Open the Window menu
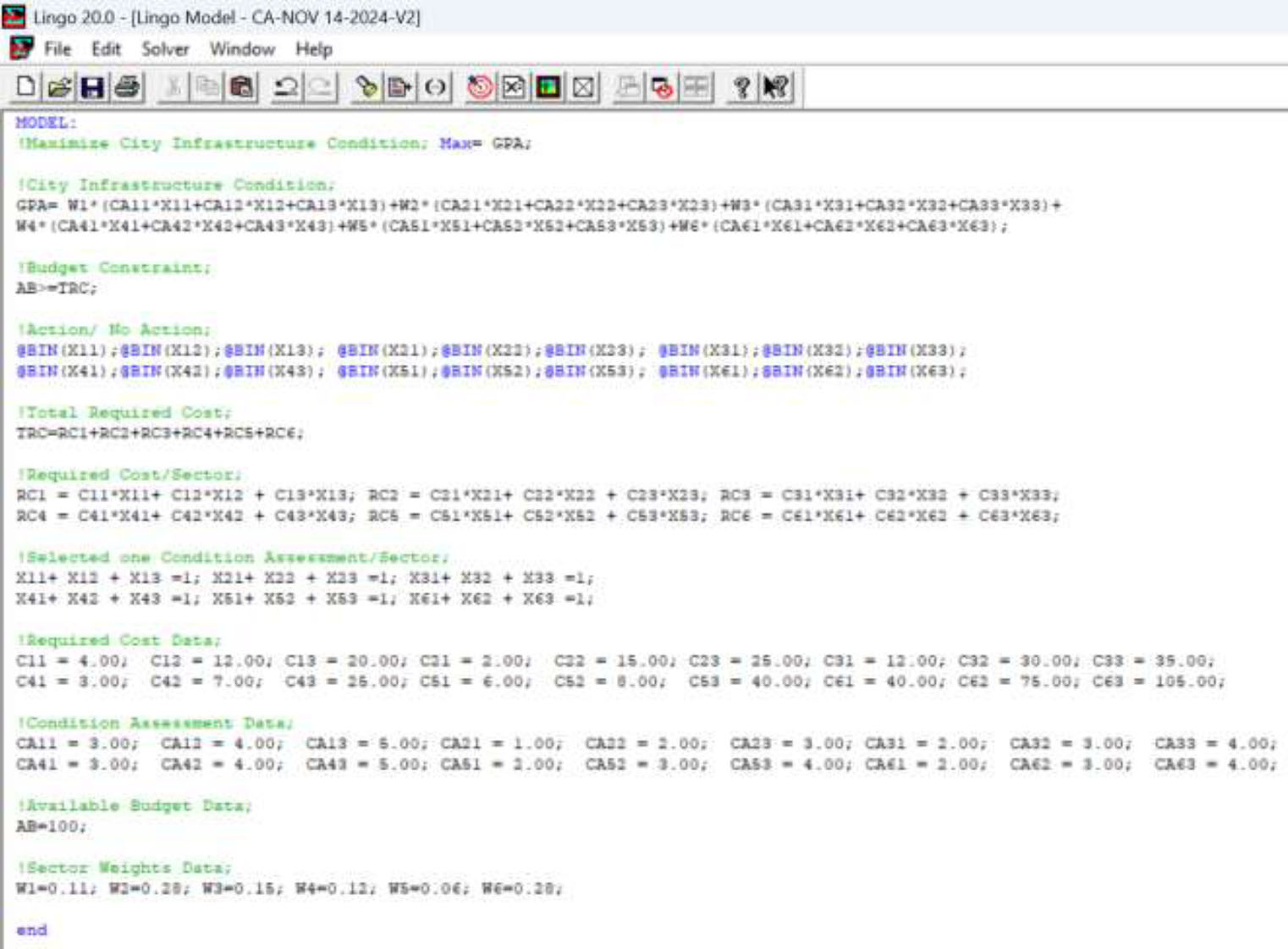This screenshot has width=1288, height=949. tap(242, 49)
